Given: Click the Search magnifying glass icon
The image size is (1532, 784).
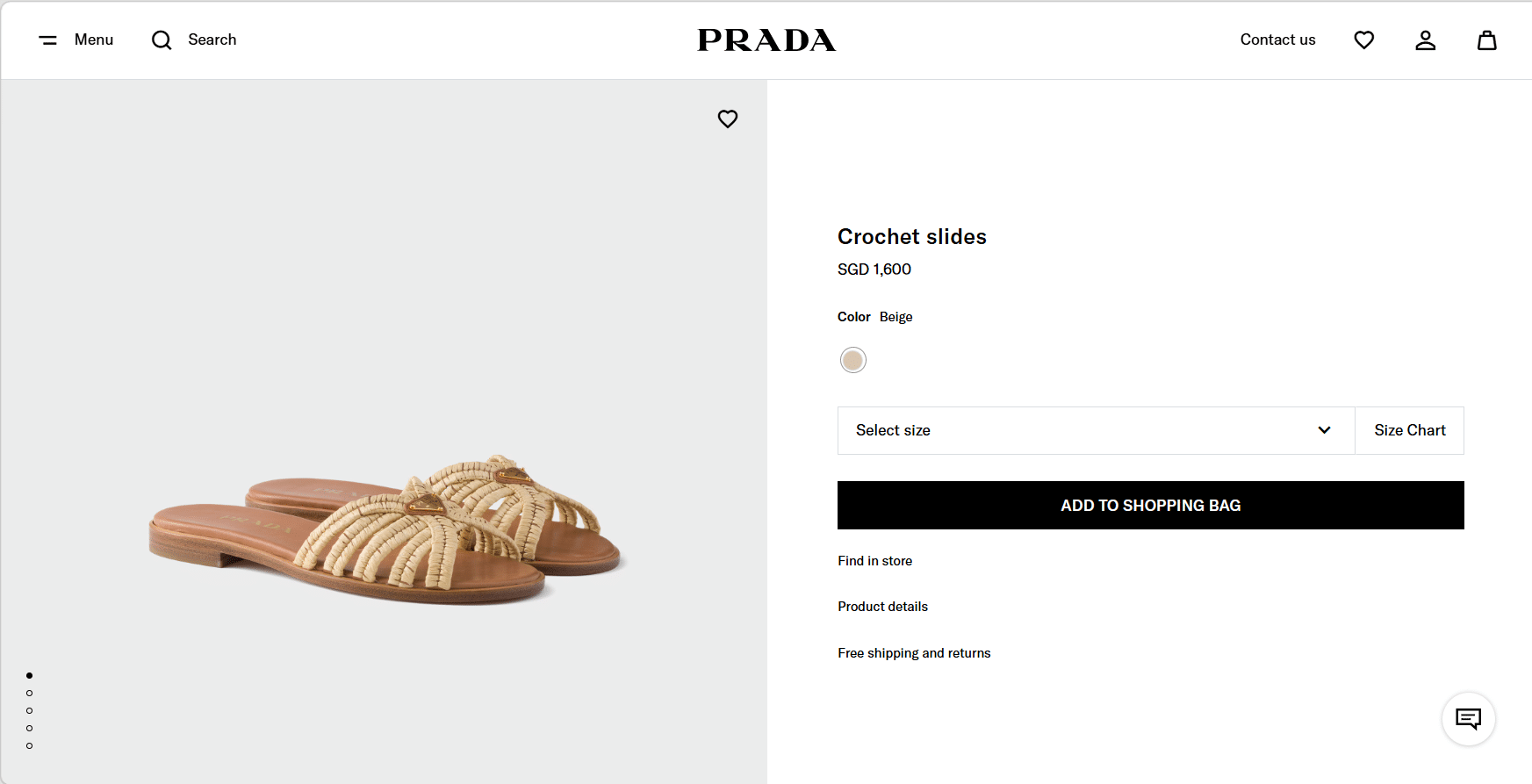Looking at the screenshot, I should [162, 40].
